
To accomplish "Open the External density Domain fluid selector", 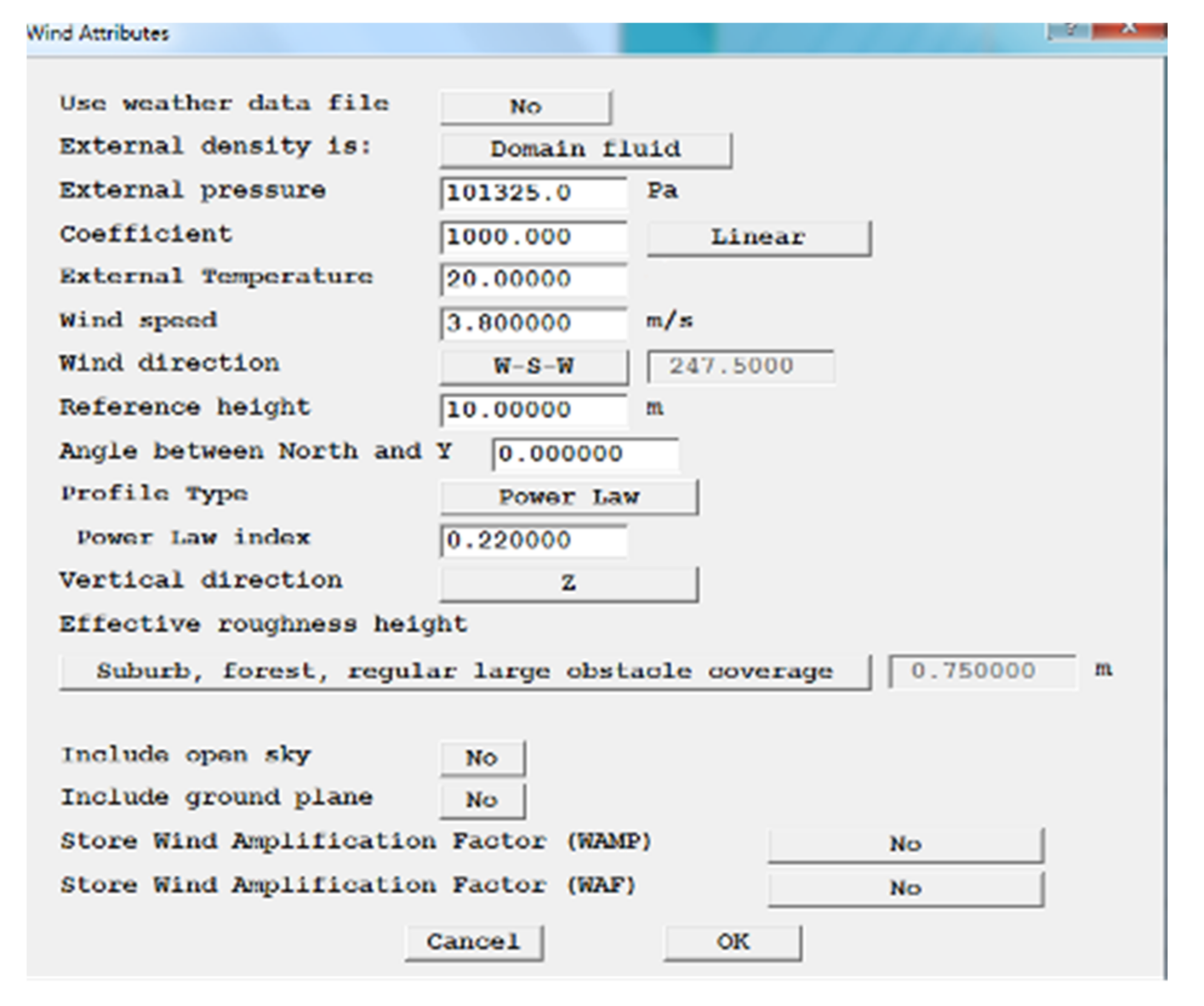I will click(x=585, y=150).
